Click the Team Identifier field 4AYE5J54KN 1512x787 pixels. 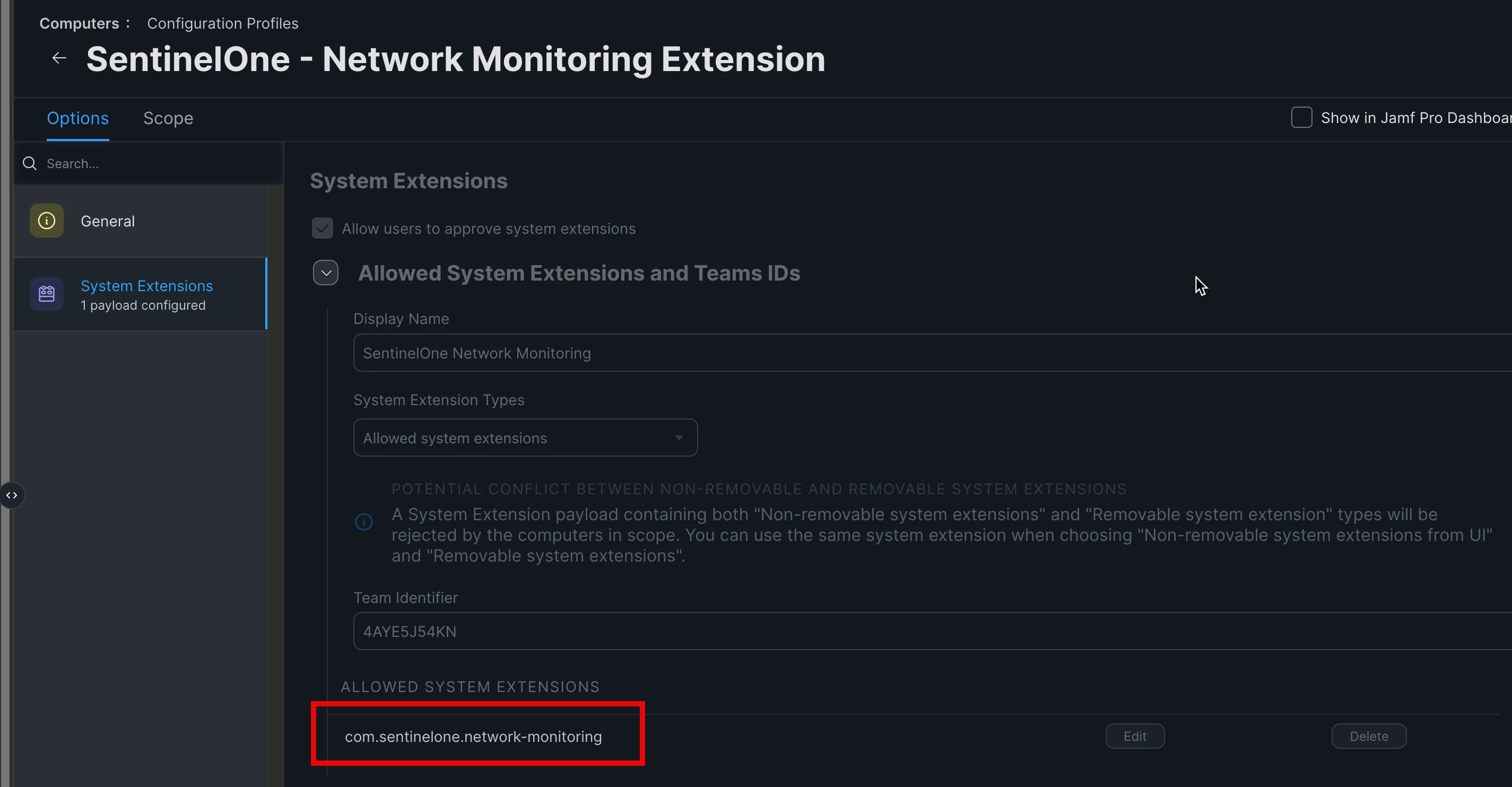[932, 631]
